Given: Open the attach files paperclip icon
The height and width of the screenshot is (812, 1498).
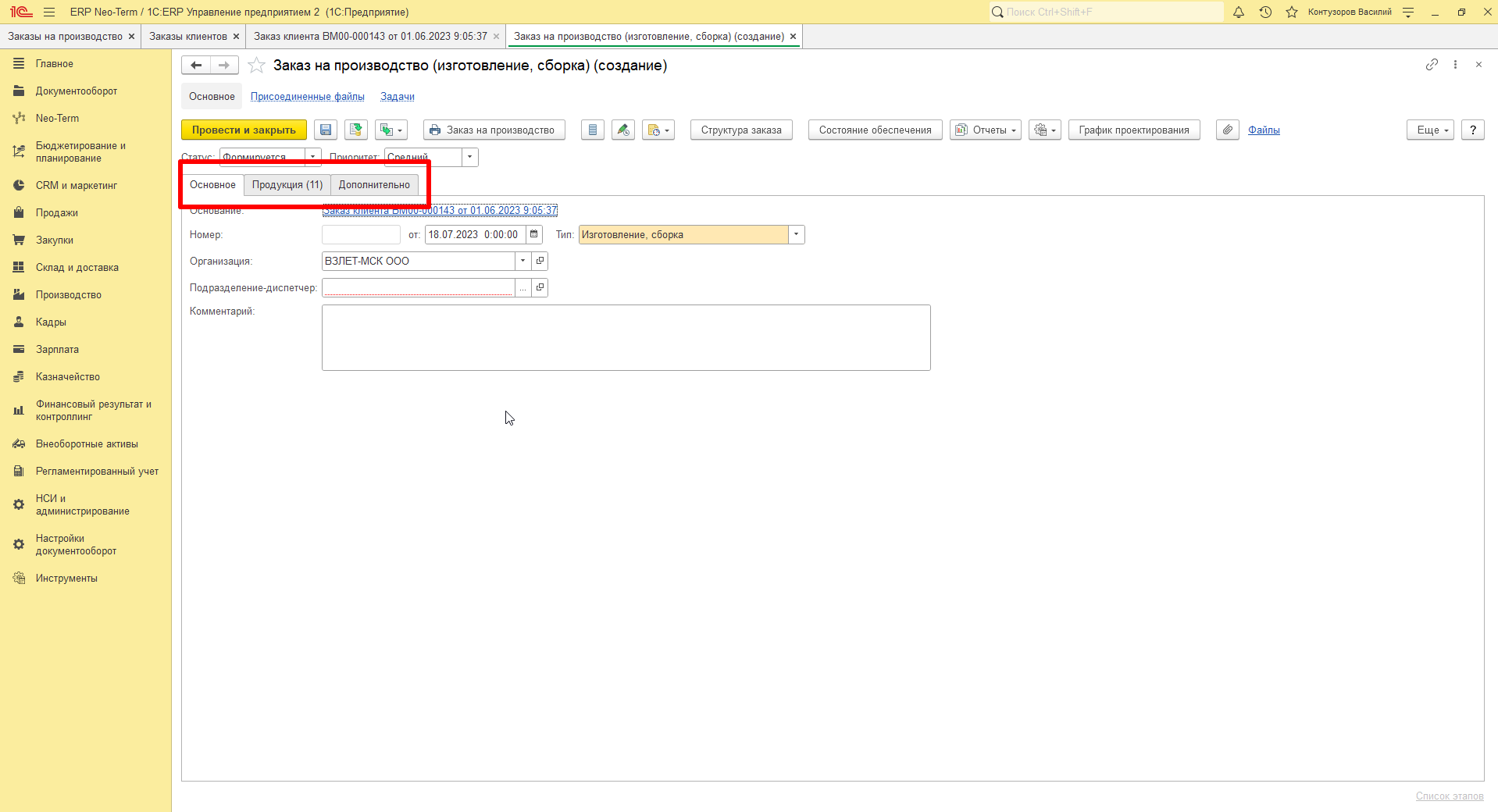Looking at the screenshot, I should point(1228,130).
